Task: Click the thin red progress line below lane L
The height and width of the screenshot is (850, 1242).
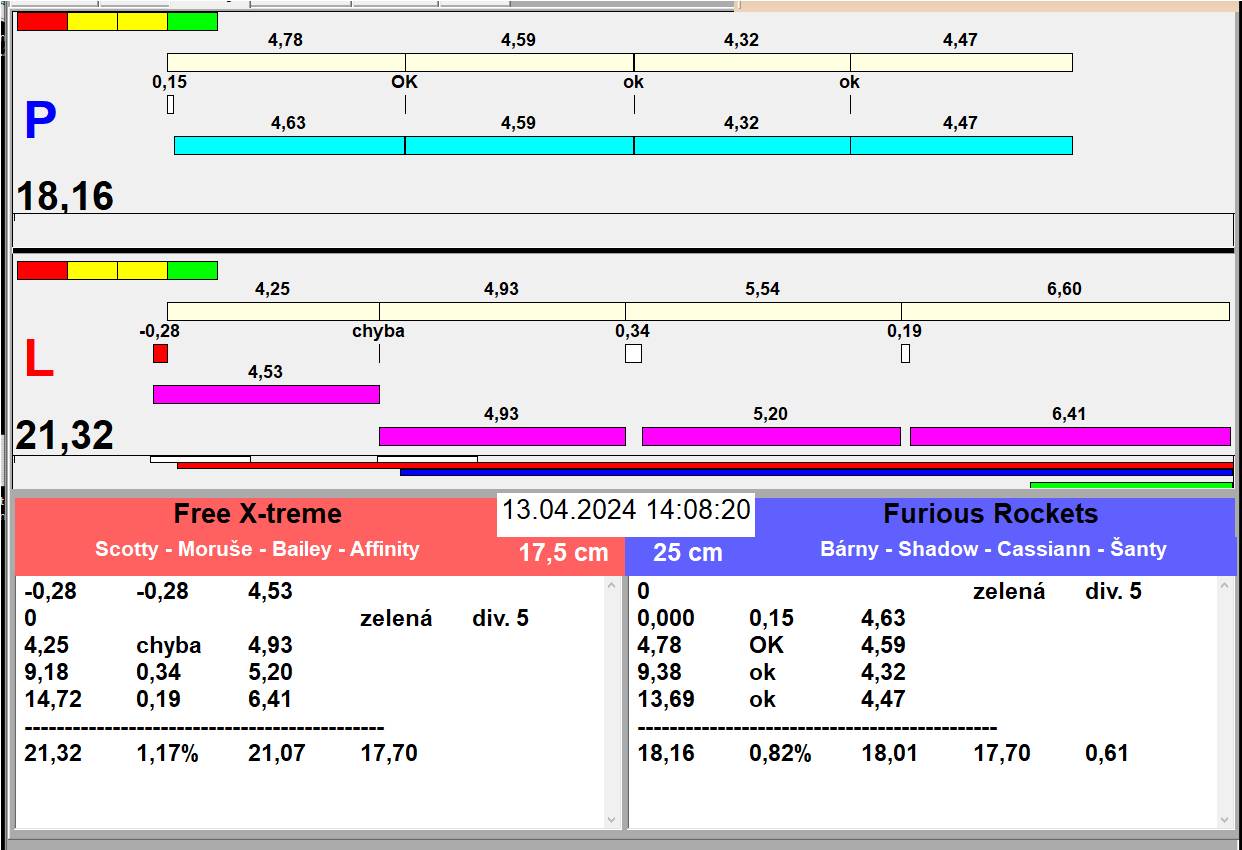Action: click(705, 466)
